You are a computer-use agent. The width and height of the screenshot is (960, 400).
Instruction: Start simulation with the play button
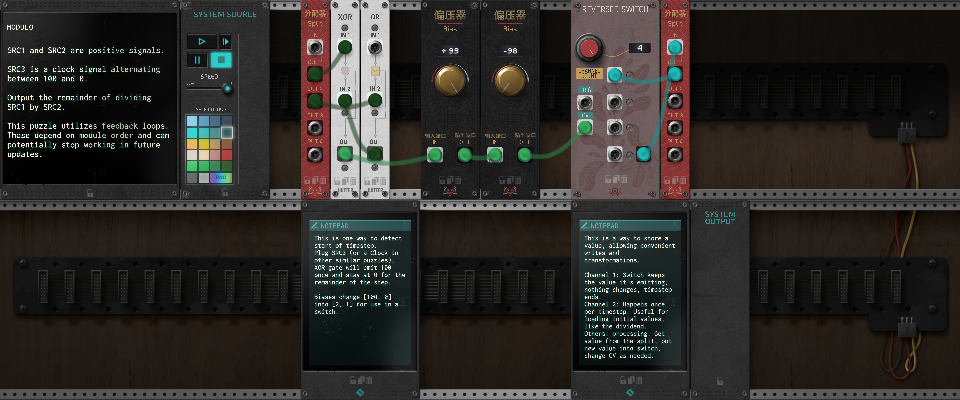(x=201, y=42)
